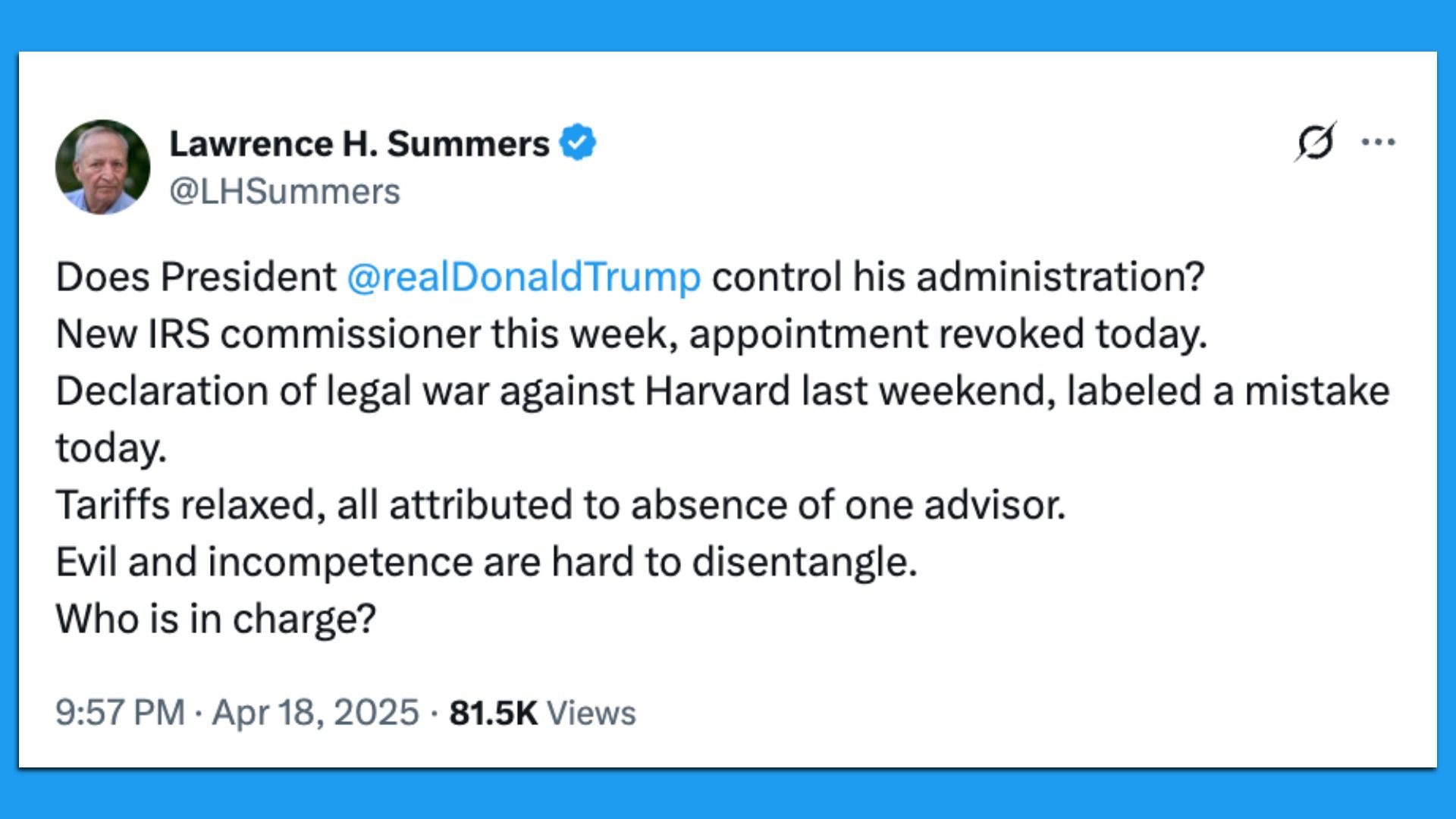Click the Apr 18, 2025 date

315,713
